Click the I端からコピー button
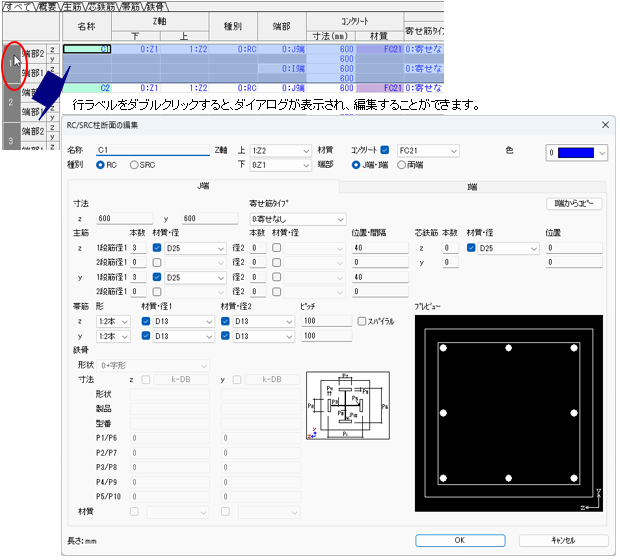This screenshot has height=560, width=620. pyautogui.click(x=574, y=204)
